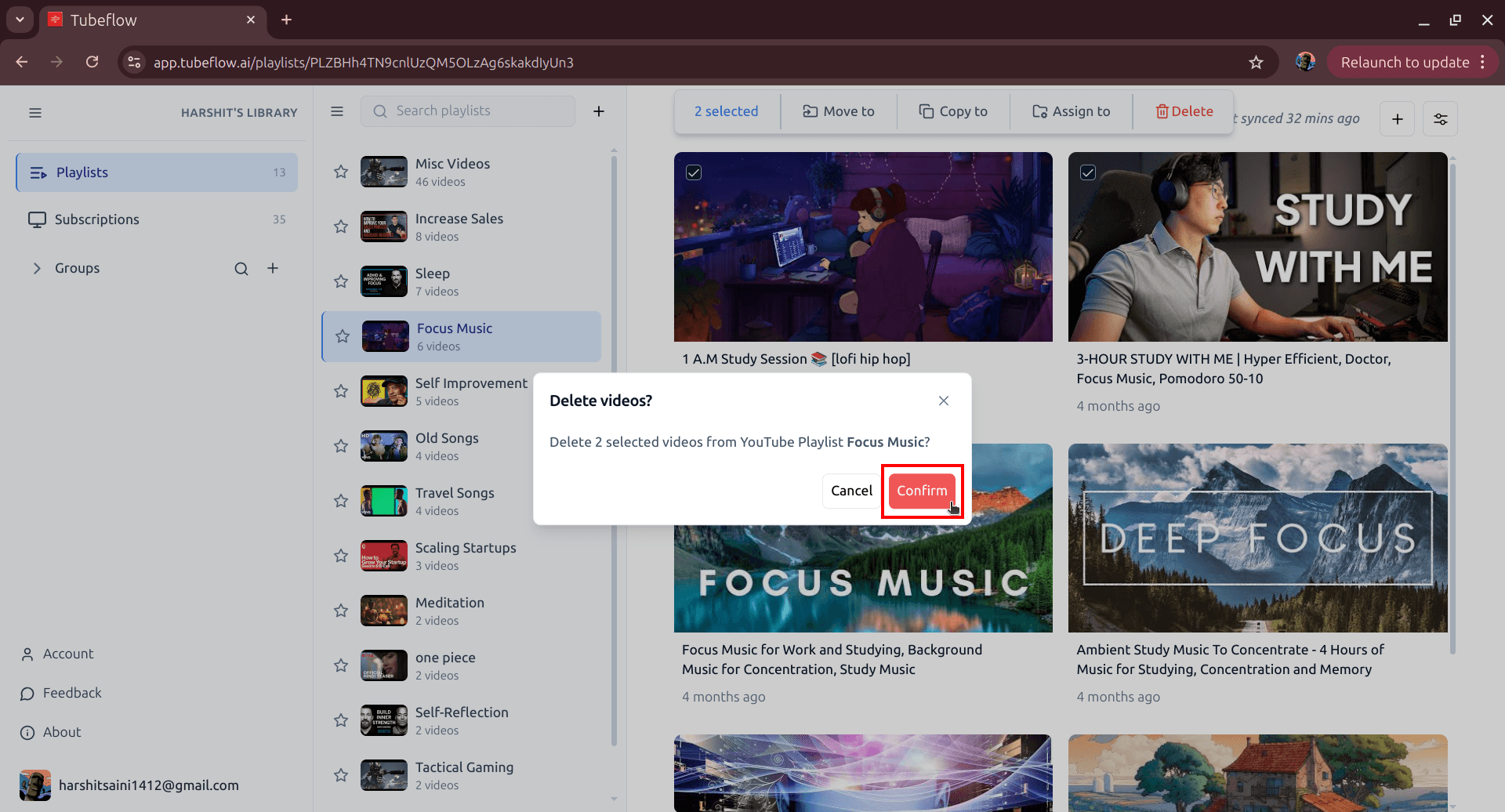Expand the Groups section
The height and width of the screenshot is (812, 1505).
point(37,267)
